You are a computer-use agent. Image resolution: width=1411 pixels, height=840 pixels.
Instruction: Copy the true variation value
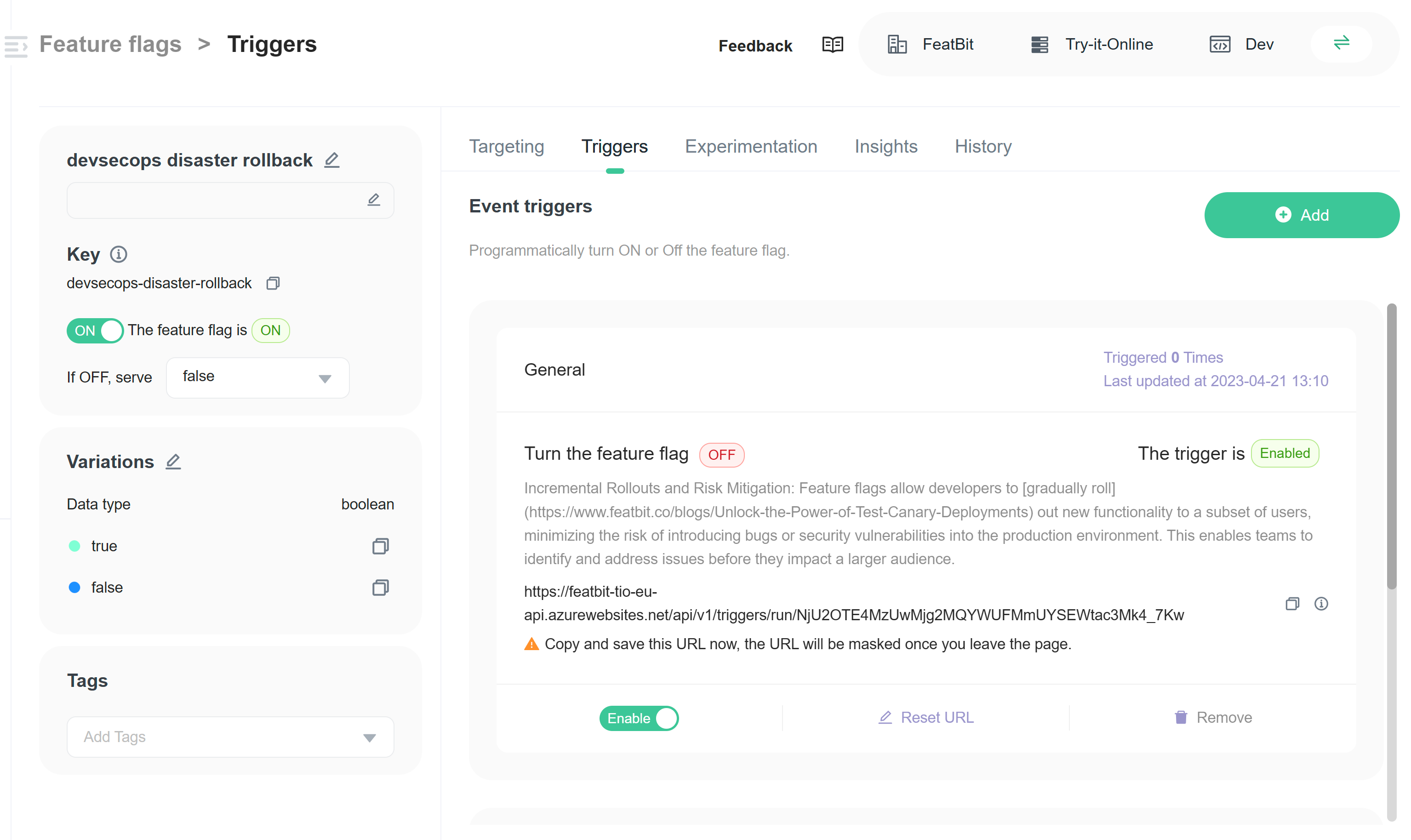[380, 546]
